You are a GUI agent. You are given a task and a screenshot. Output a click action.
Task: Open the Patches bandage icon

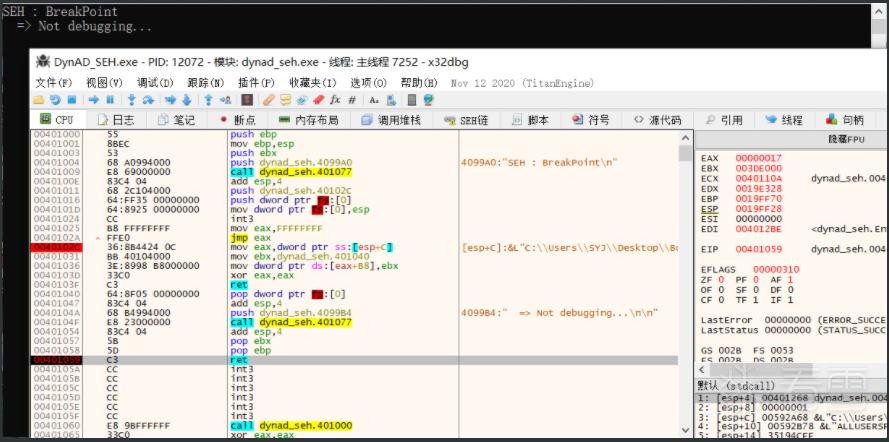pos(269,100)
